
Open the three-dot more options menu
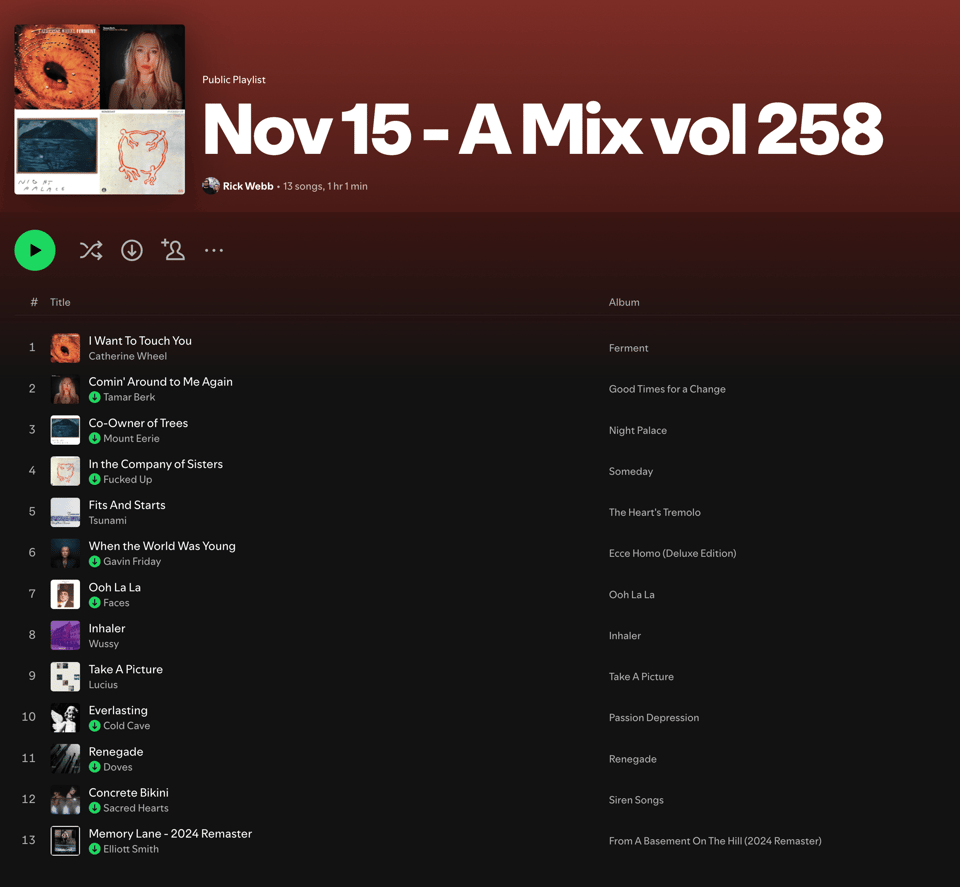coord(214,250)
